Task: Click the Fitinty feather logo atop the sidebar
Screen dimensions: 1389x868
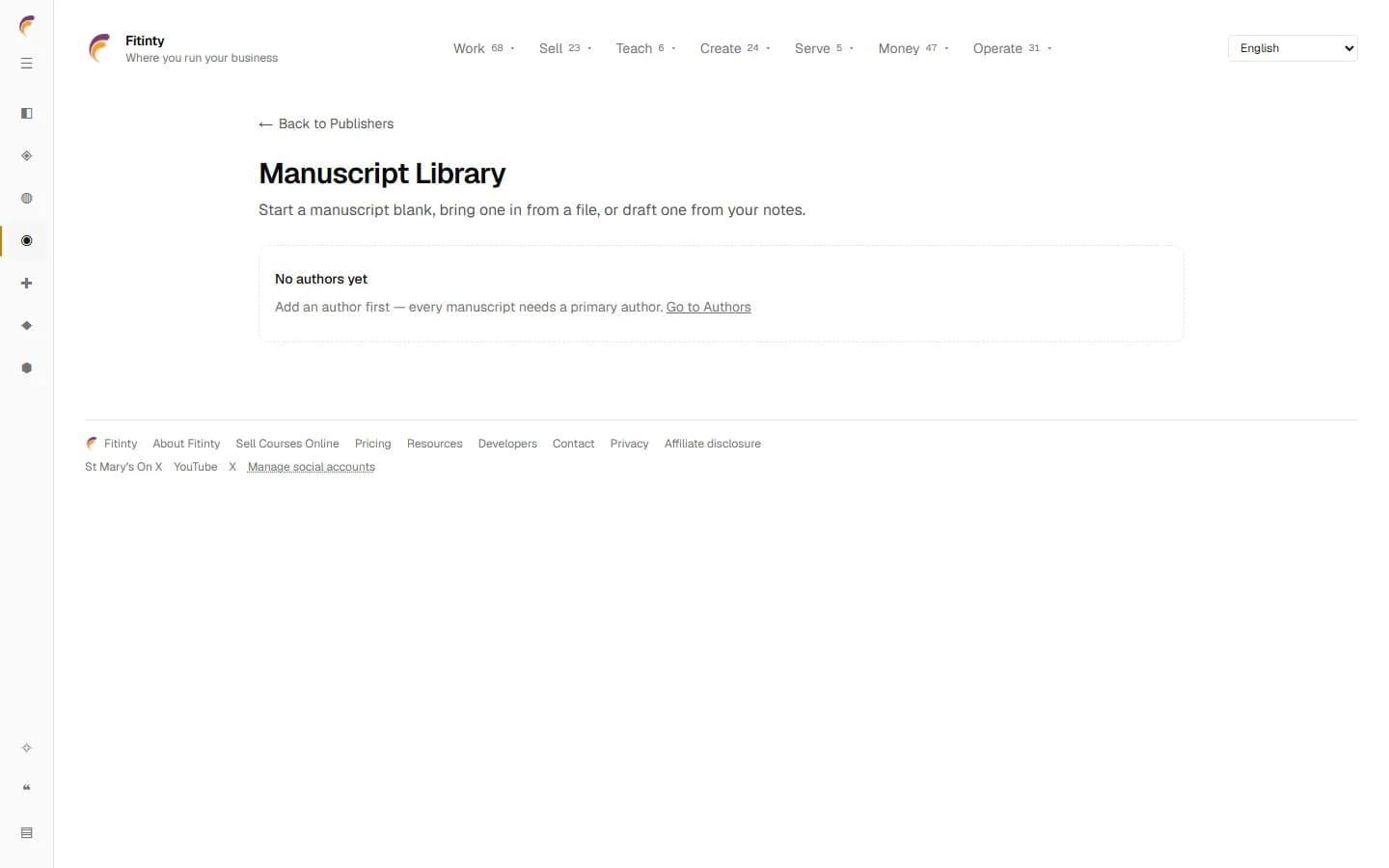Action: [x=27, y=25]
